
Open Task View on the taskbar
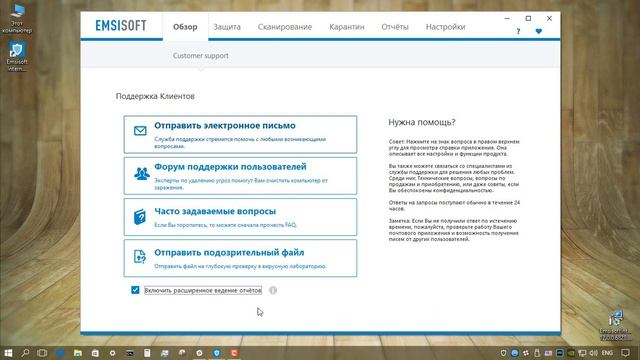pyautogui.click(x=42, y=353)
